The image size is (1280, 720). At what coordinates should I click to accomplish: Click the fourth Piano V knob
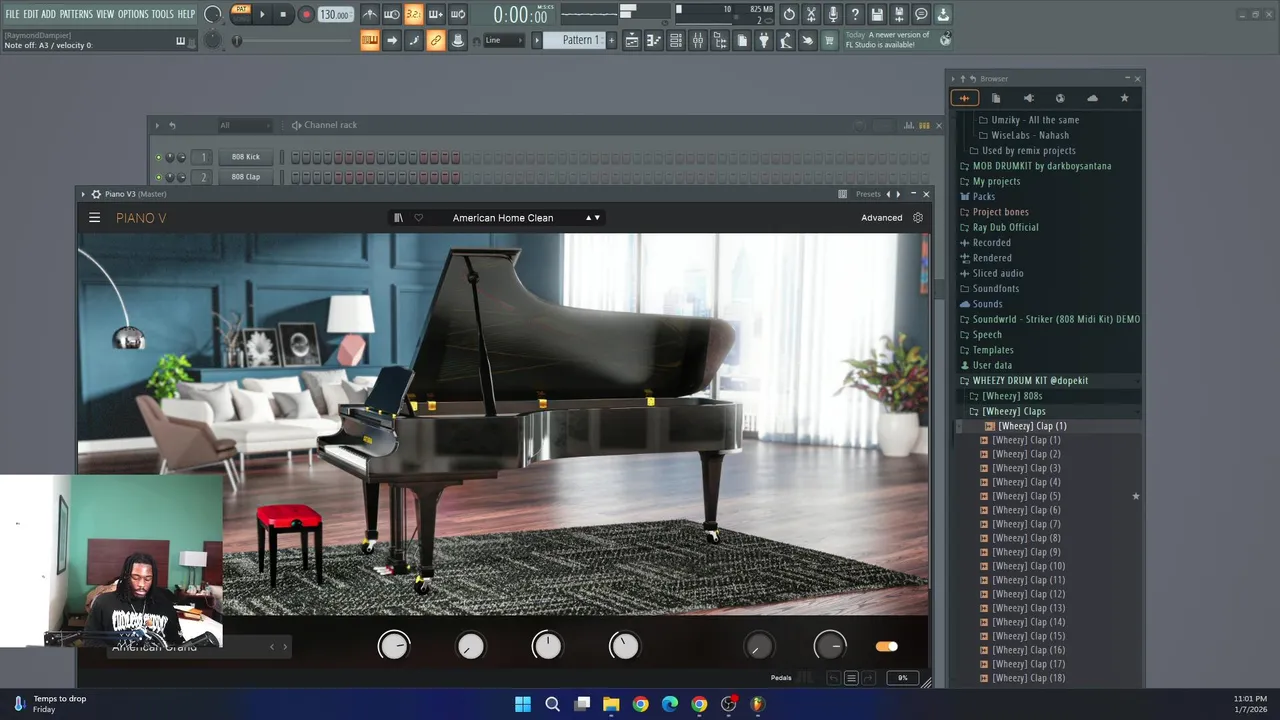click(624, 646)
